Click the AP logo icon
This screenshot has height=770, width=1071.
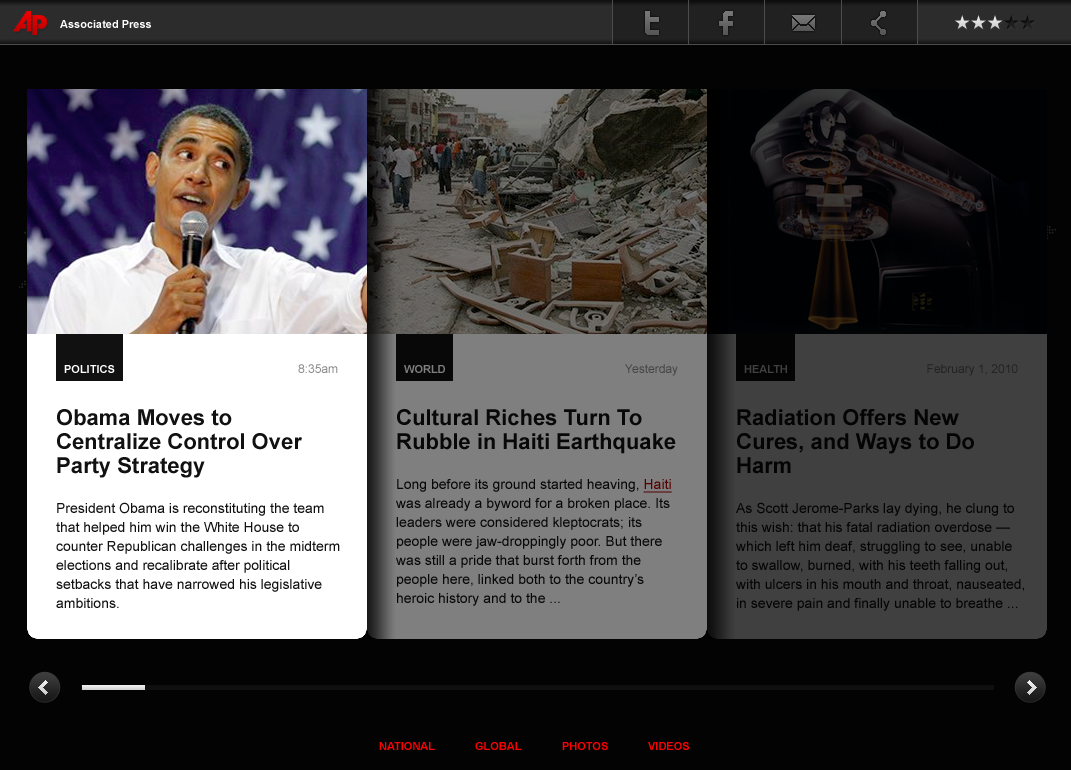click(31, 23)
